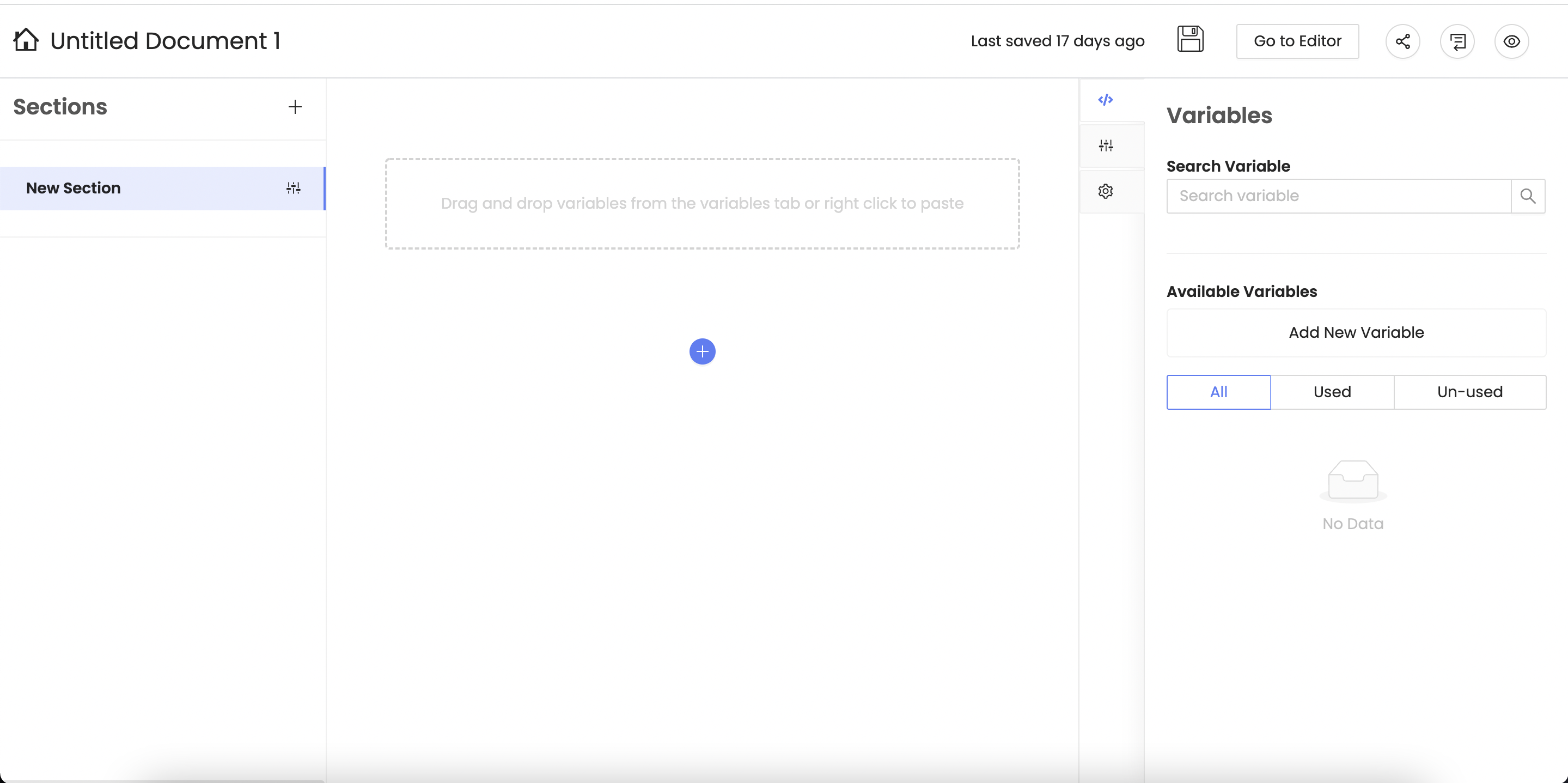Click Go to Editor button
Screen dimensions: 1568x783
1297,41
